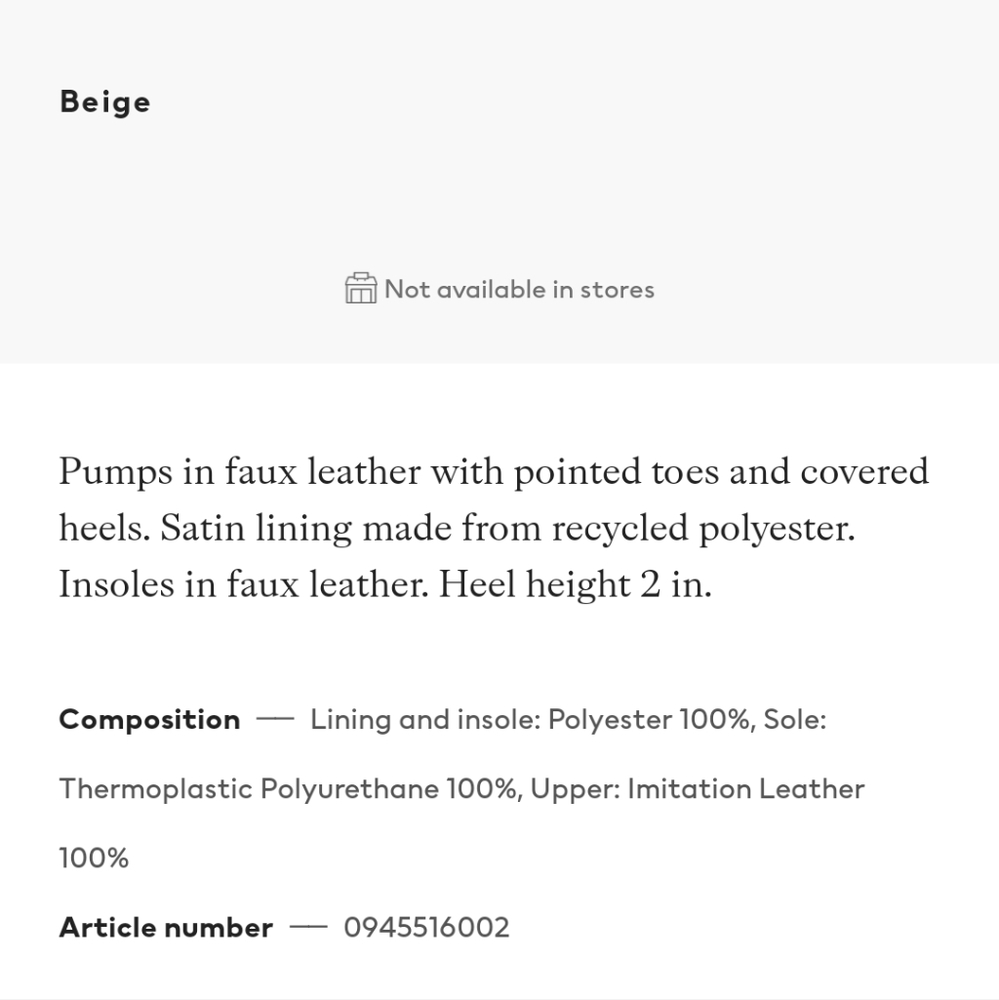Image resolution: width=999 pixels, height=1000 pixels.
Task: Click the 'Composition' heading label
Action: click(149, 719)
